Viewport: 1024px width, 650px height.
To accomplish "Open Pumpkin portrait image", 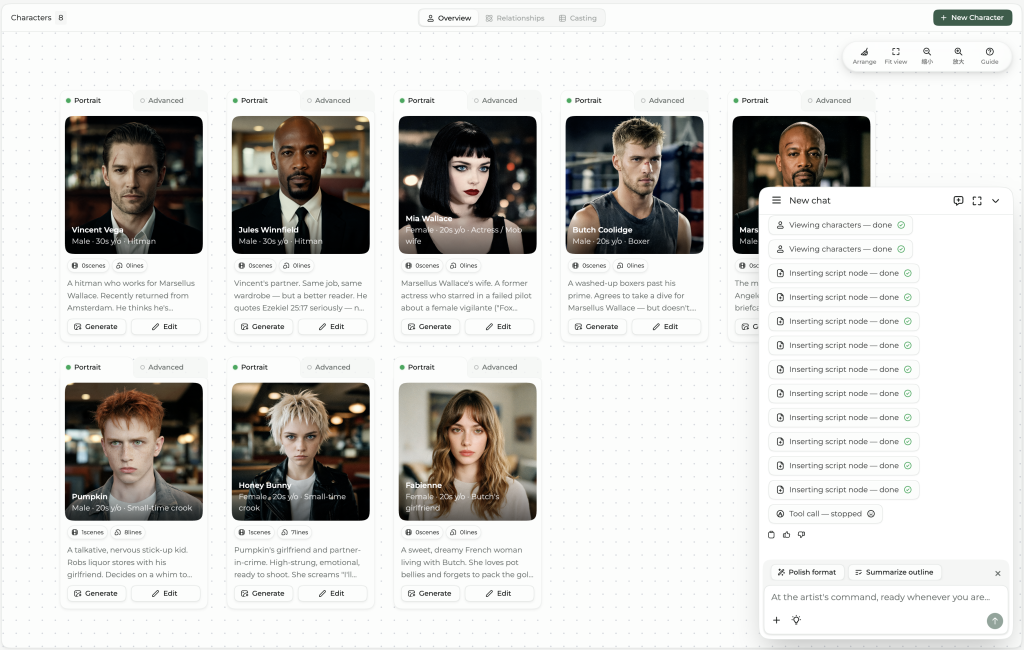I will click(x=134, y=451).
